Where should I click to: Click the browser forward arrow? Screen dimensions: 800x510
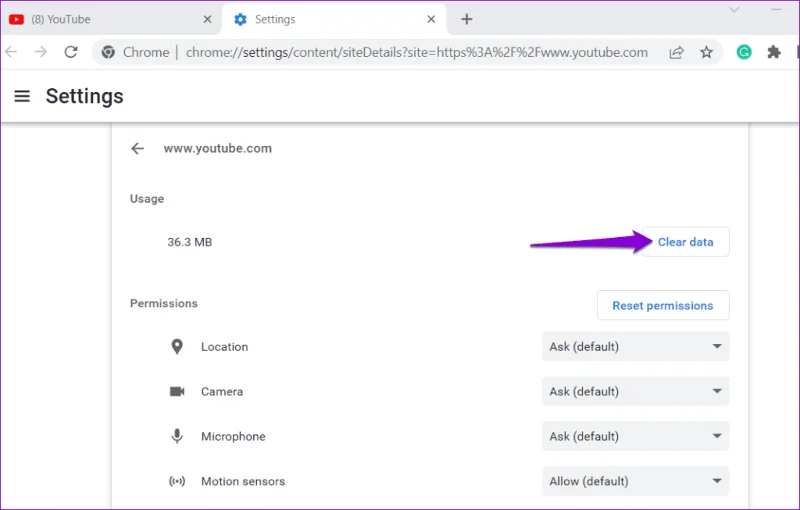coord(41,52)
